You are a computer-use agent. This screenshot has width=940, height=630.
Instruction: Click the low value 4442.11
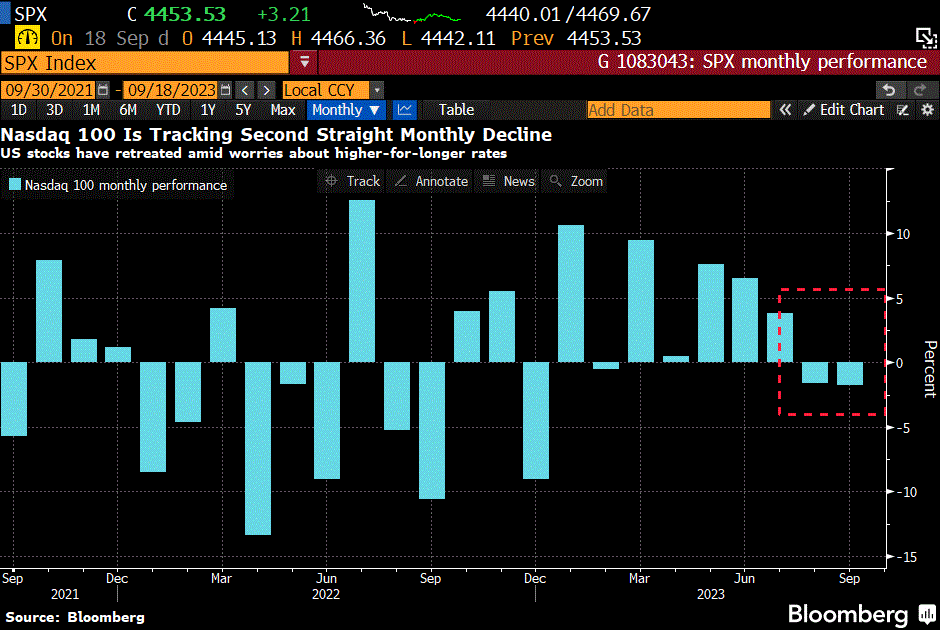tap(458, 38)
